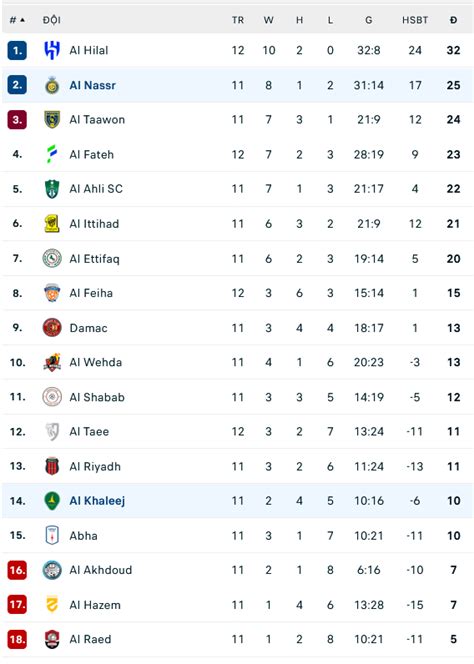Sort by the Đ points column header
The image size is (474, 664).
(x=453, y=20)
